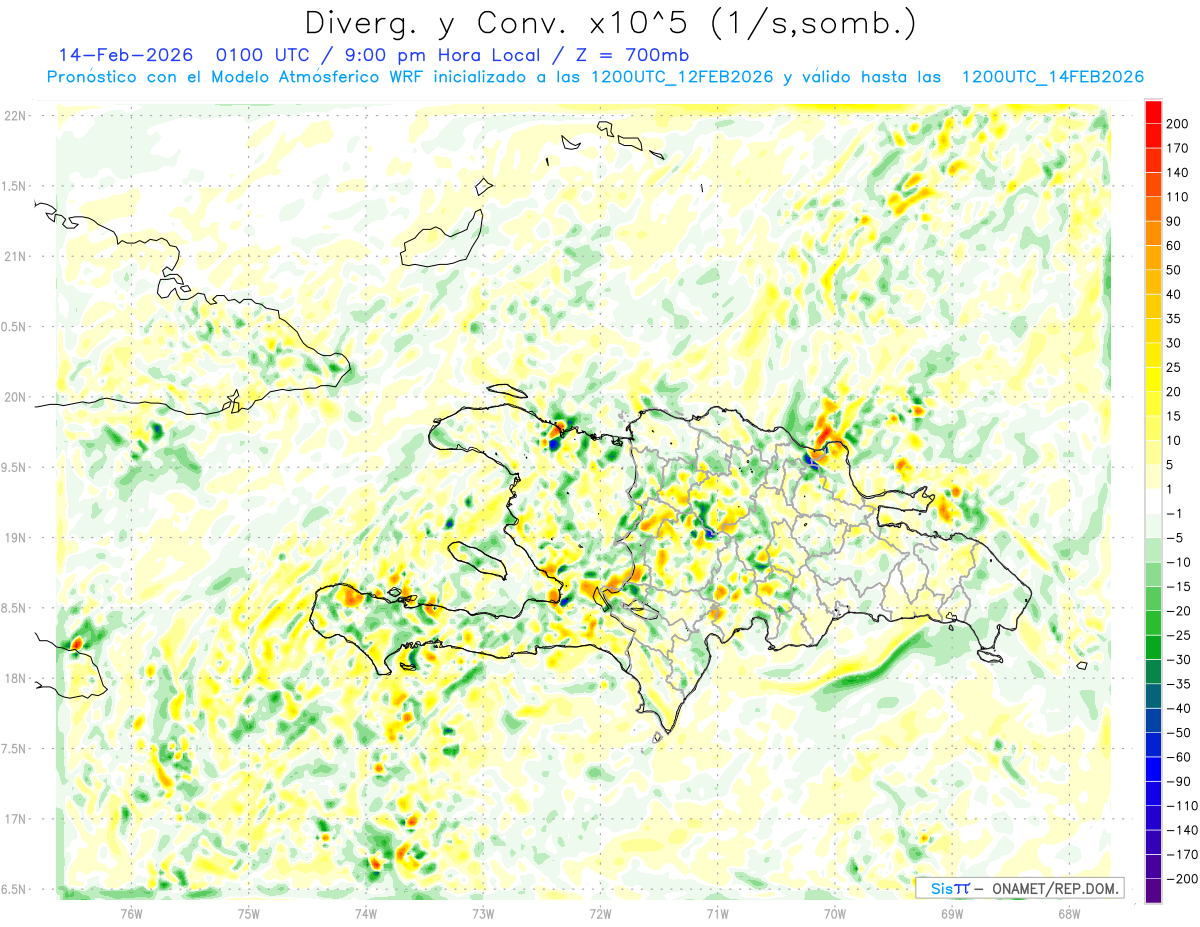This screenshot has height=927, width=1200.
Task: Click the 74W longitude label
Action: [x=365, y=913]
